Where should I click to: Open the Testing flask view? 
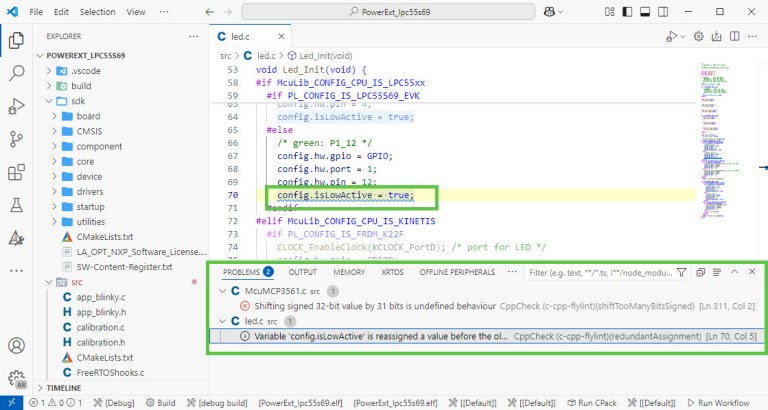pyautogui.click(x=16, y=205)
